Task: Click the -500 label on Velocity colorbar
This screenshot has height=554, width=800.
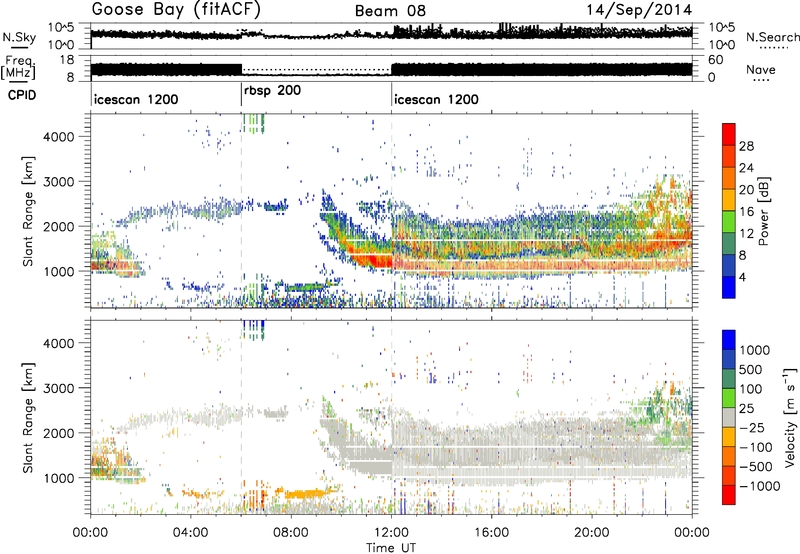Action: 756,467
